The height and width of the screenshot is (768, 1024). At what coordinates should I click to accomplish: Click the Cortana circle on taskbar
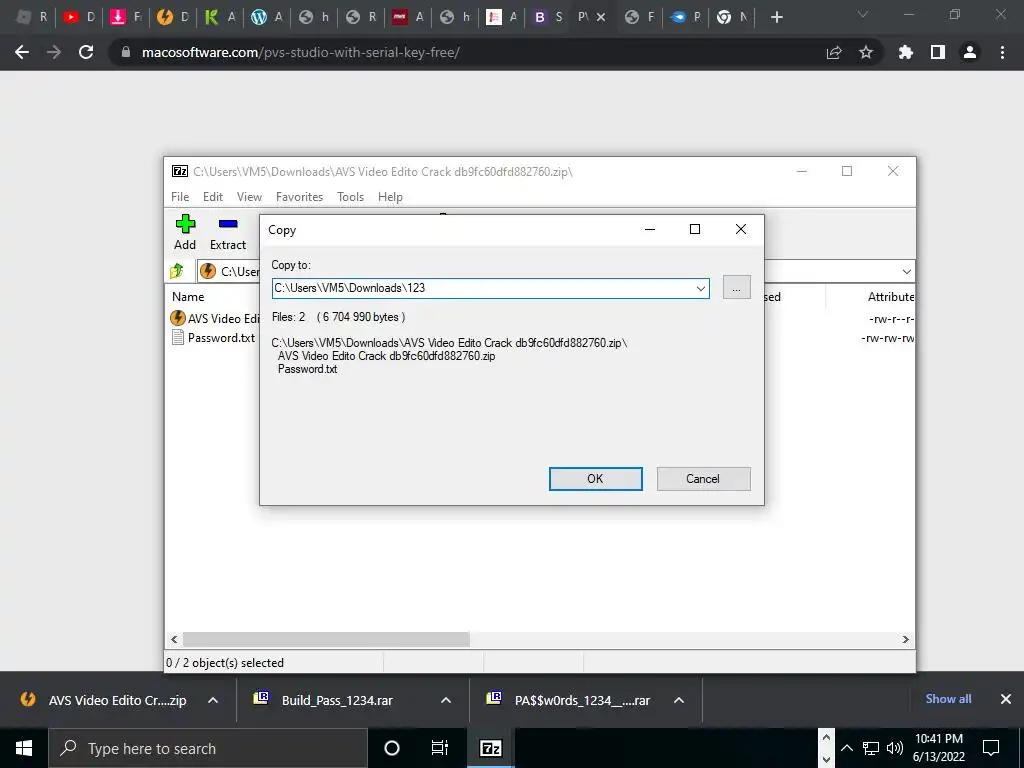pos(392,748)
